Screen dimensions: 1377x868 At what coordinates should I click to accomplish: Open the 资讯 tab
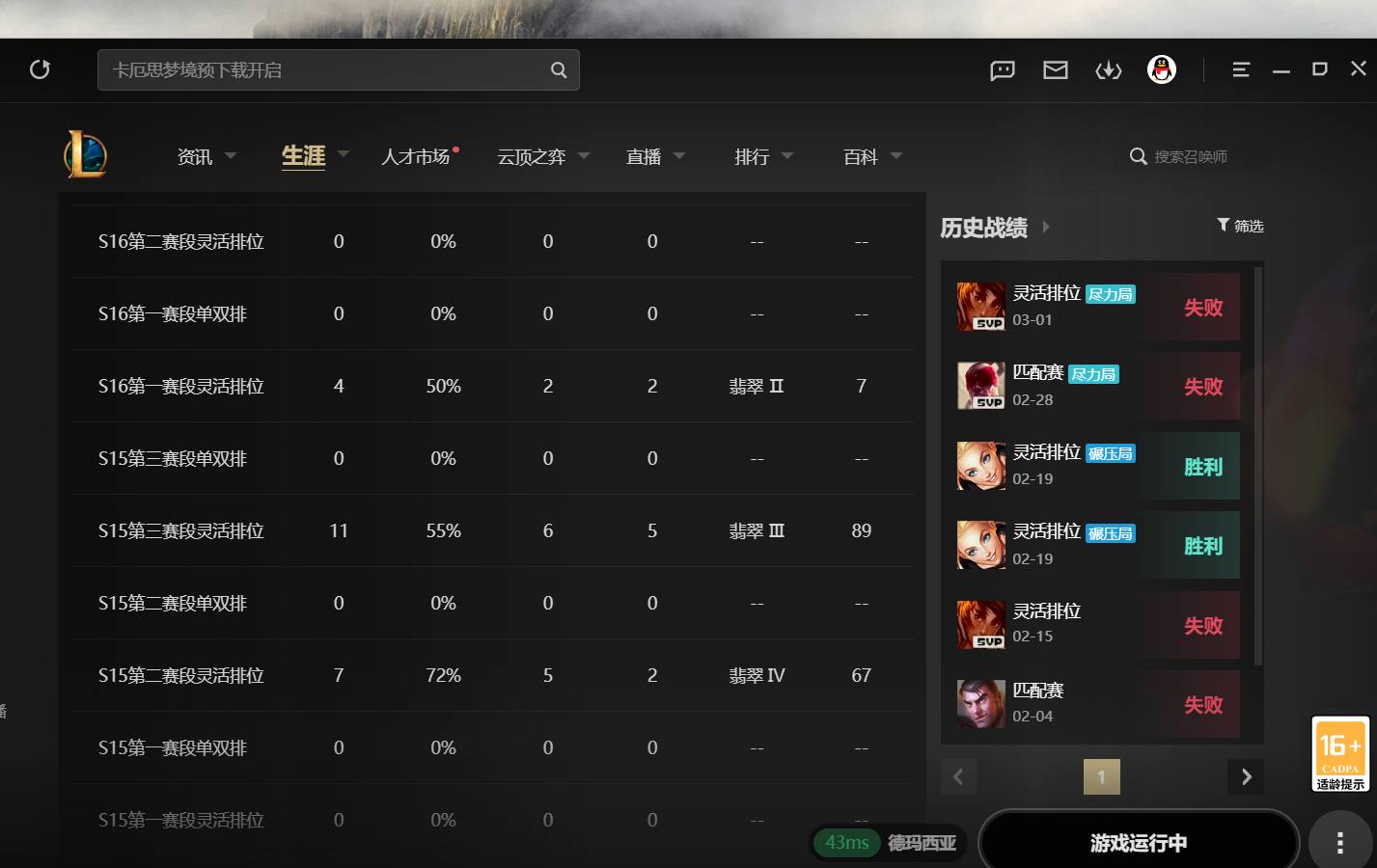[x=195, y=156]
